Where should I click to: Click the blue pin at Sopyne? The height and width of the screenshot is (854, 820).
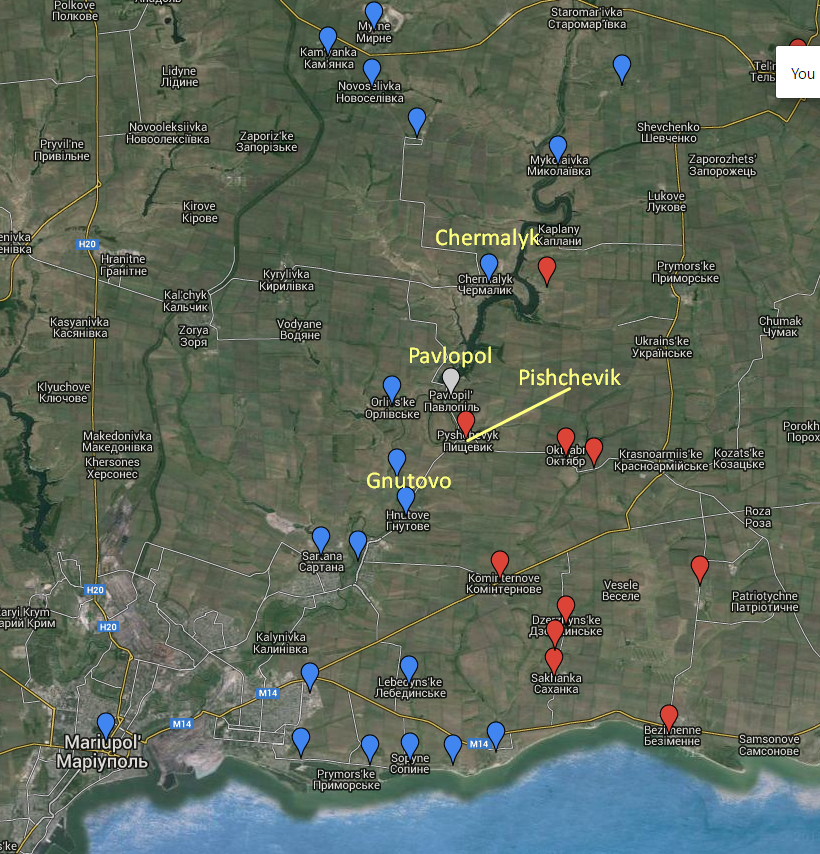[409, 744]
